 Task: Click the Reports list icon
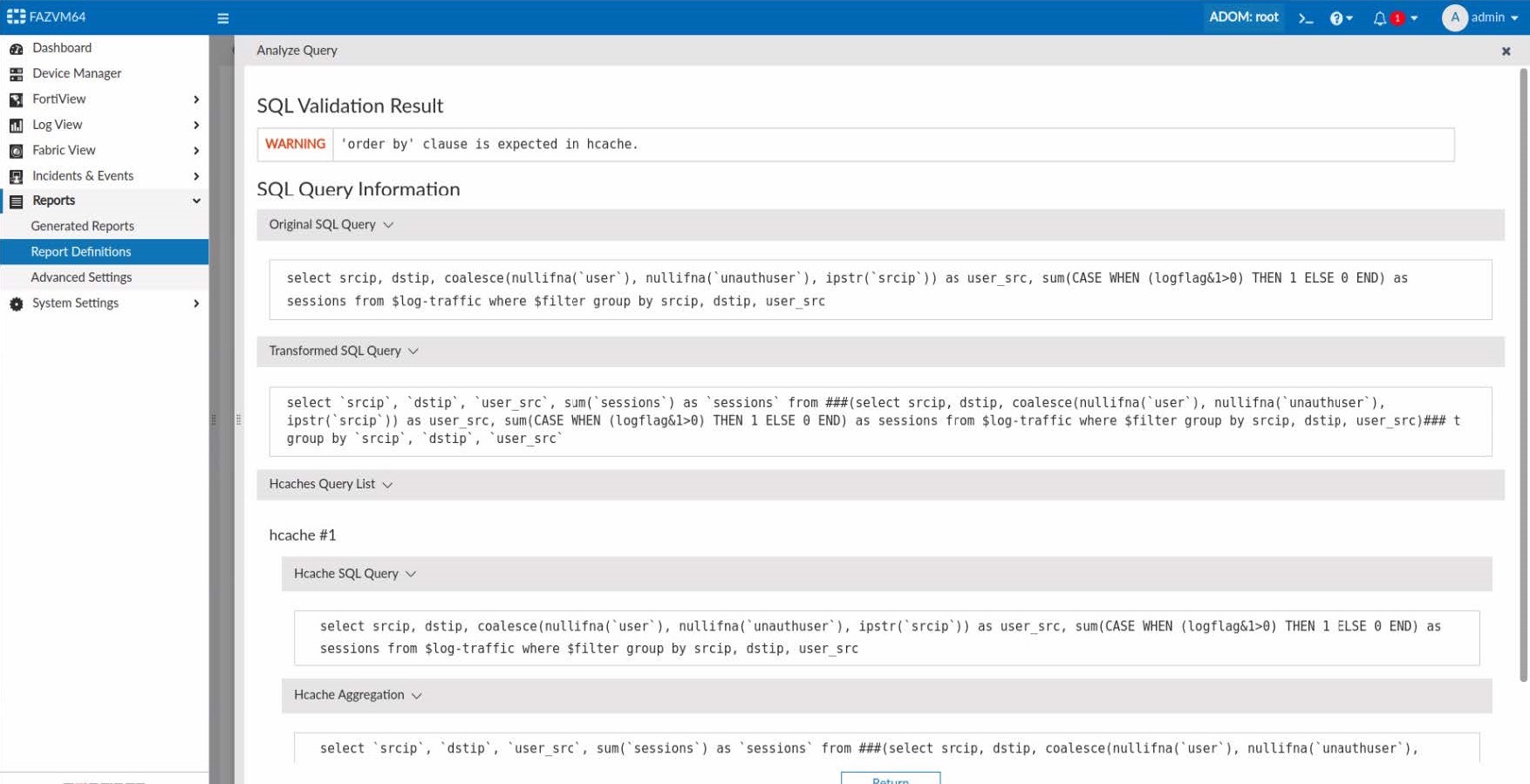16,201
